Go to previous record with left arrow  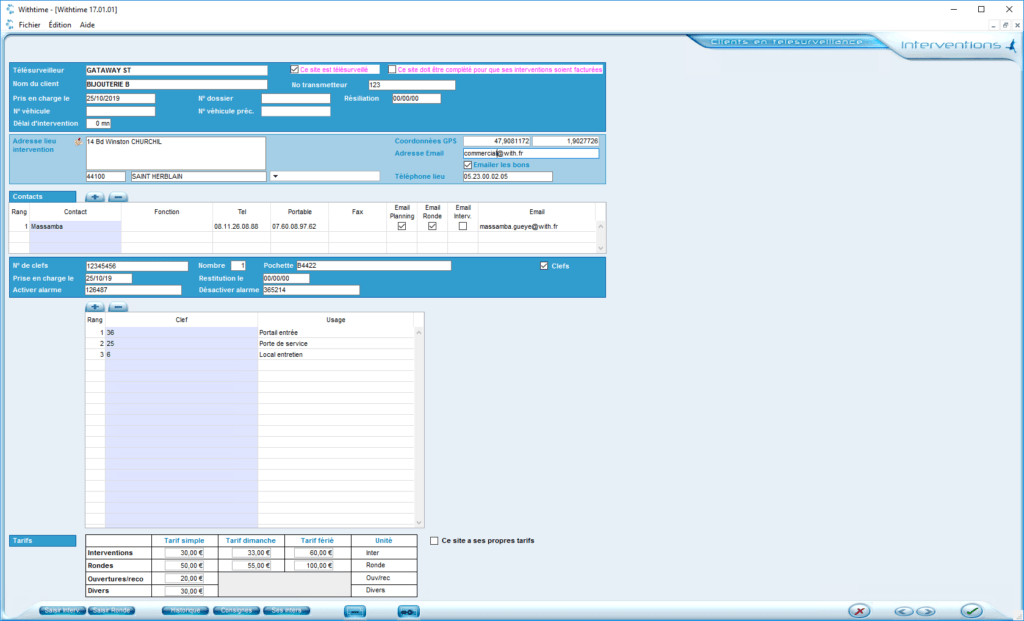tap(904, 610)
